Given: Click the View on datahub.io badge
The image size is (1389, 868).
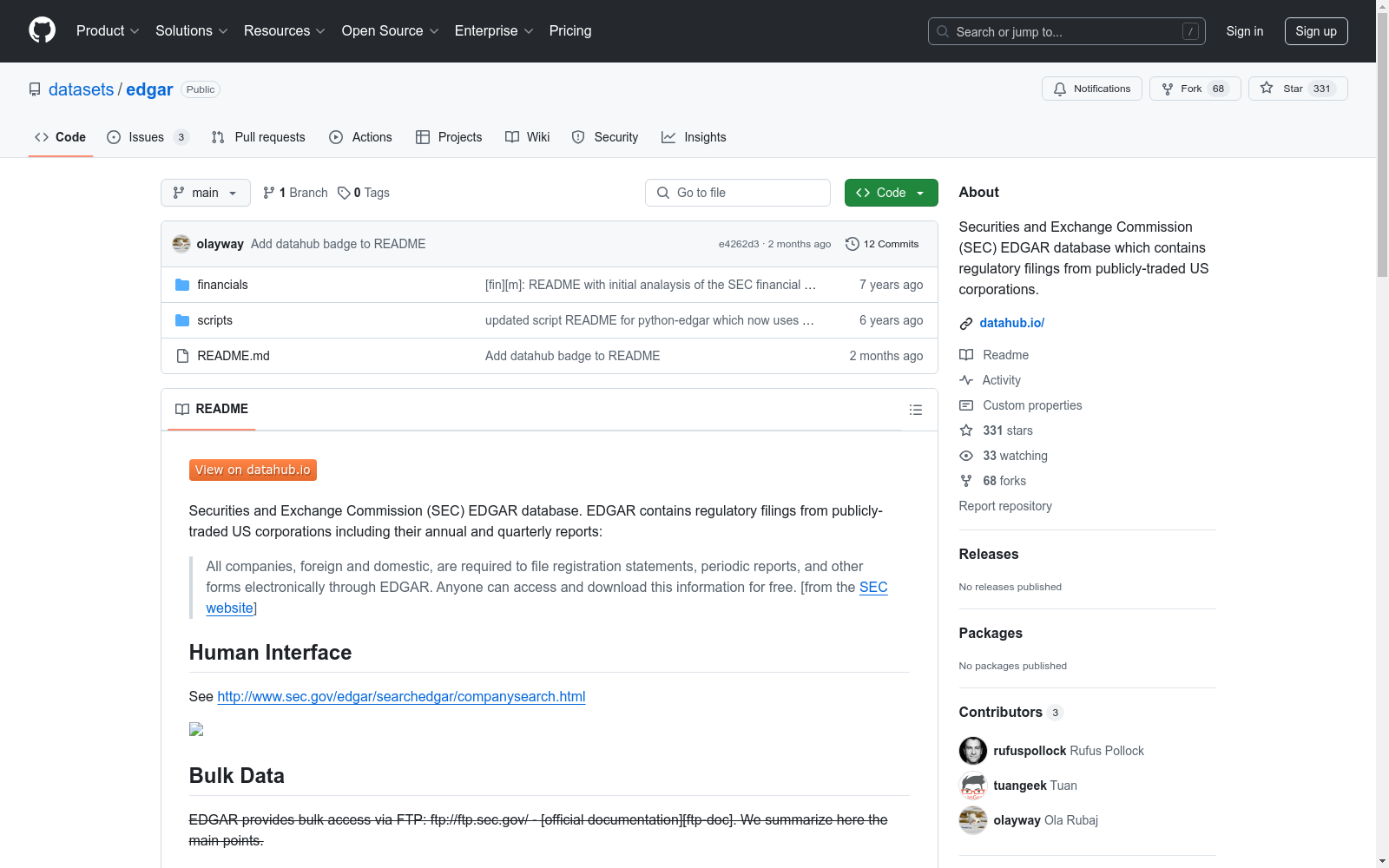Looking at the screenshot, I should (253, 470).
